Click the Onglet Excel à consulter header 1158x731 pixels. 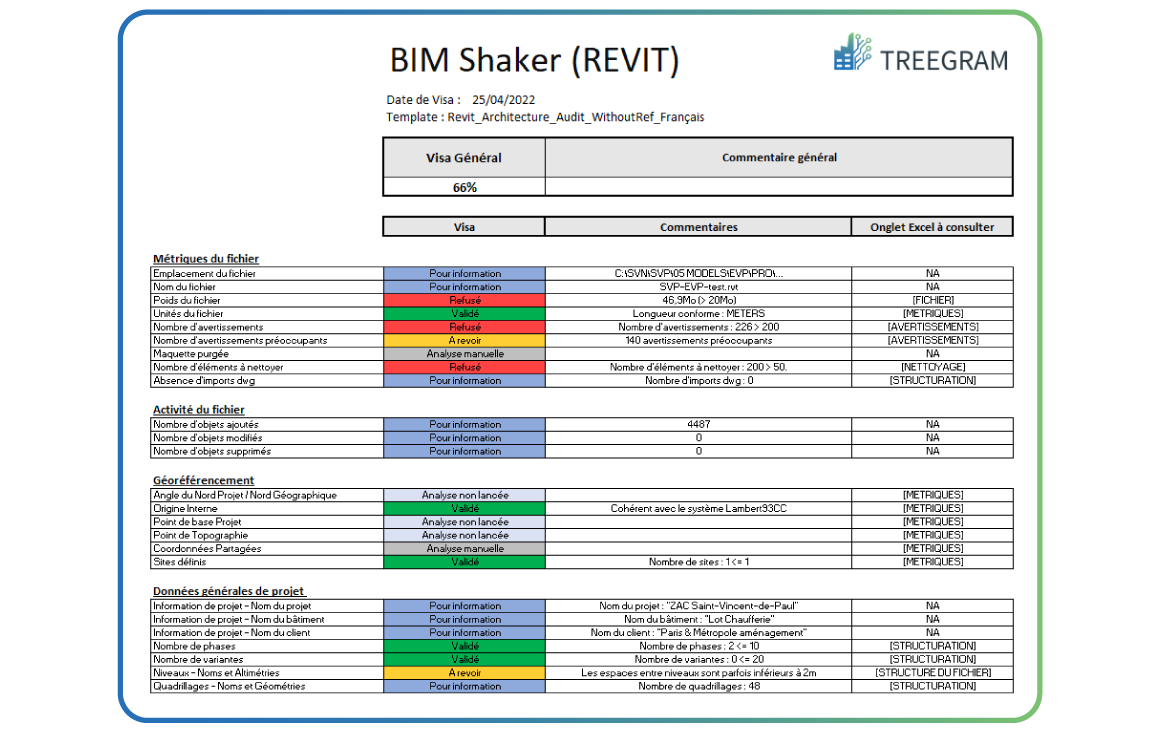tap(932, 227)
